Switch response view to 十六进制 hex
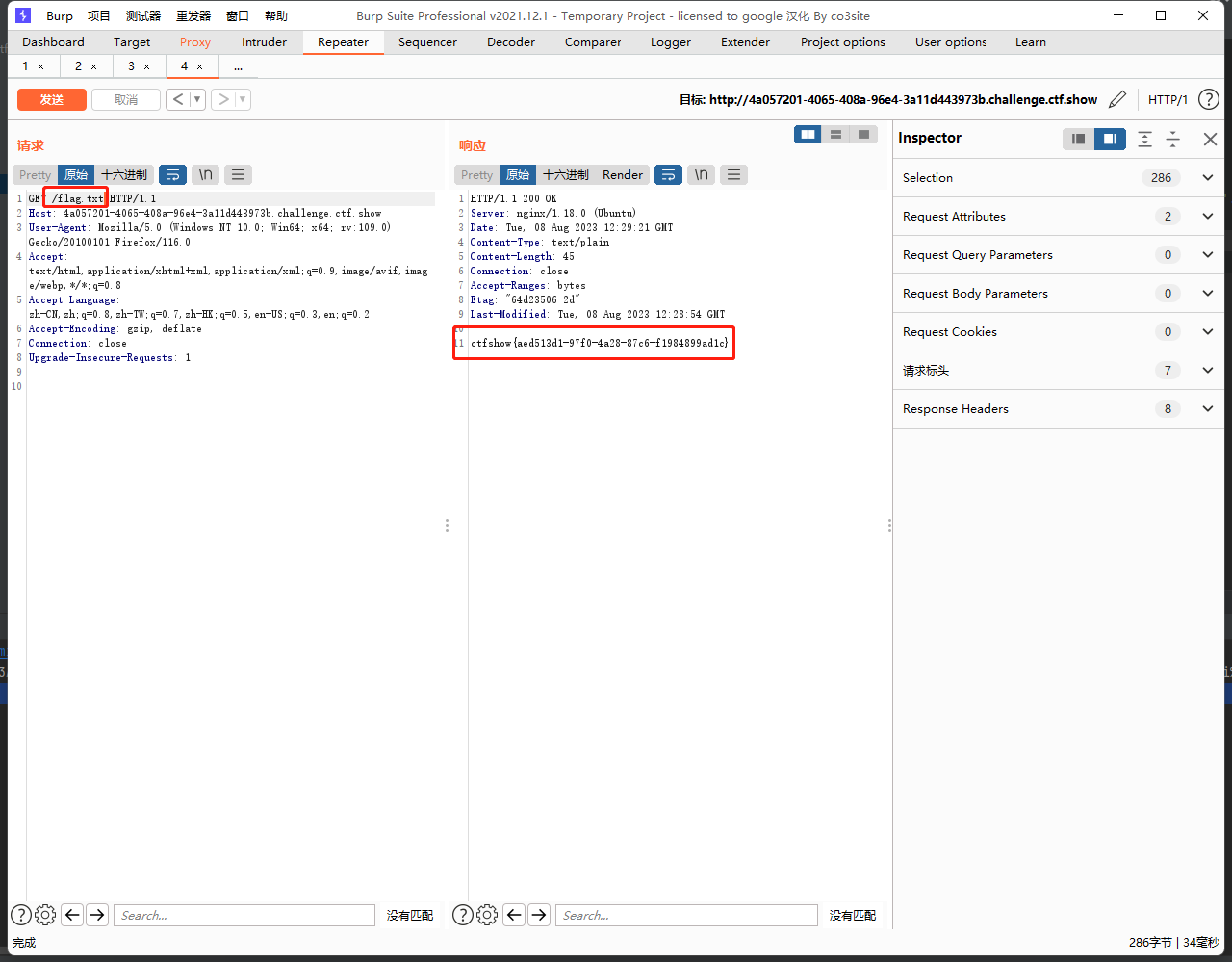The width and height of the screenshot is (1232, 962). [566, 174]
